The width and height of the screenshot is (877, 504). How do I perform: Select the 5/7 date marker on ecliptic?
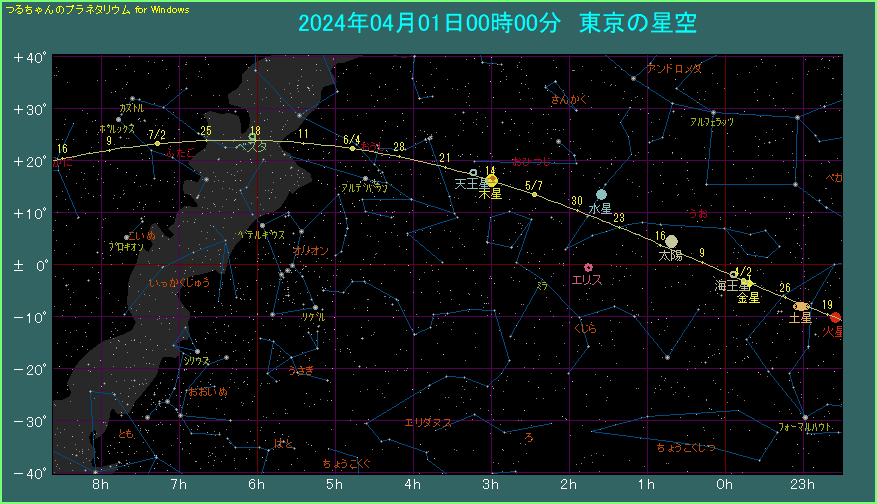pos(534,194)
